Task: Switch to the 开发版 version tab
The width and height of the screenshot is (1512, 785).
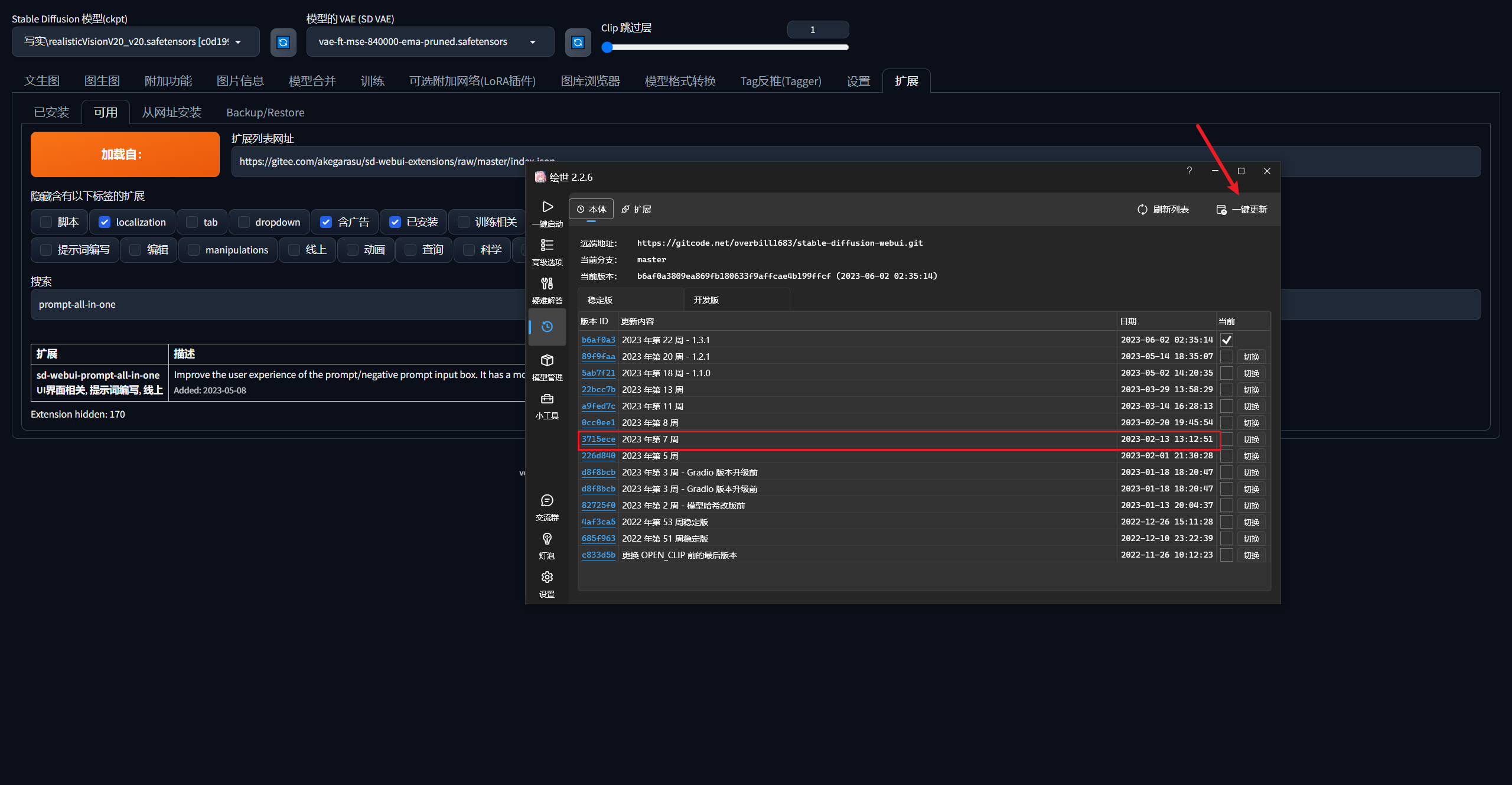Action: pos(706,300)
